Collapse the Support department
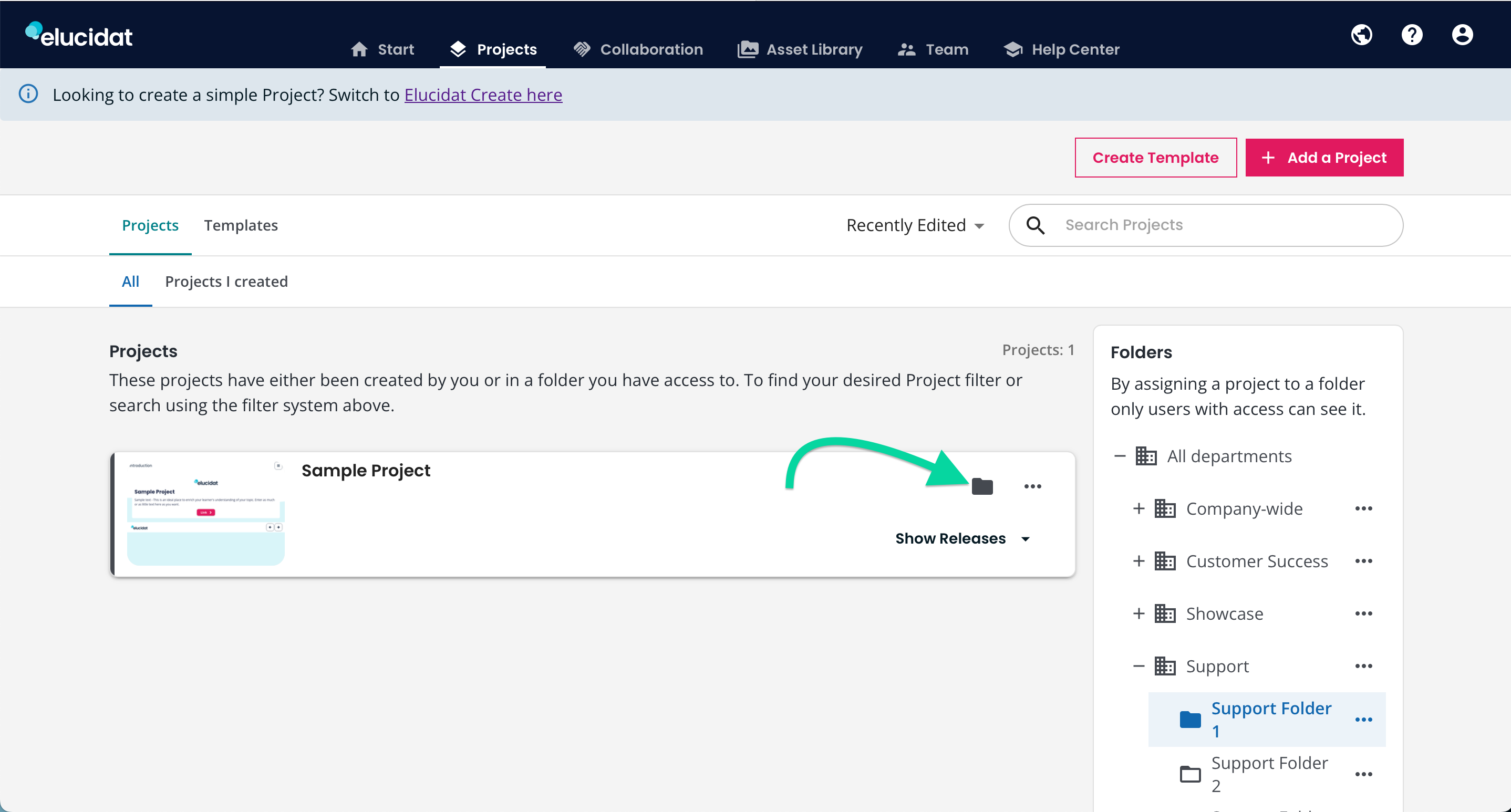The width and height of the screenshot is (1511, 812). 1139,666
